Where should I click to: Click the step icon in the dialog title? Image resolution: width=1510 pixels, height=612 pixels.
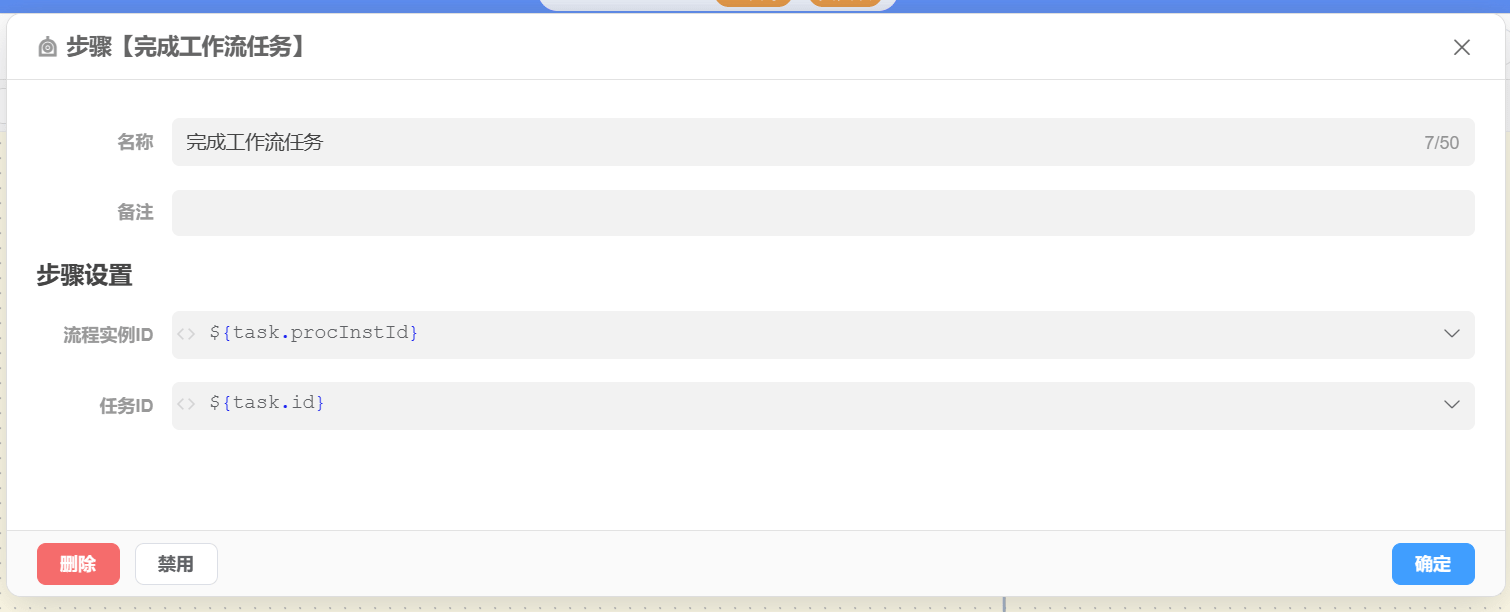(x=47, y=47)
